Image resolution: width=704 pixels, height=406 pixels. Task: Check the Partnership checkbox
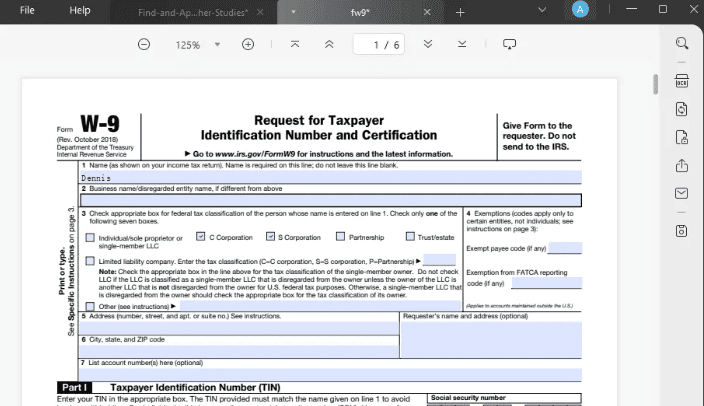341,236
